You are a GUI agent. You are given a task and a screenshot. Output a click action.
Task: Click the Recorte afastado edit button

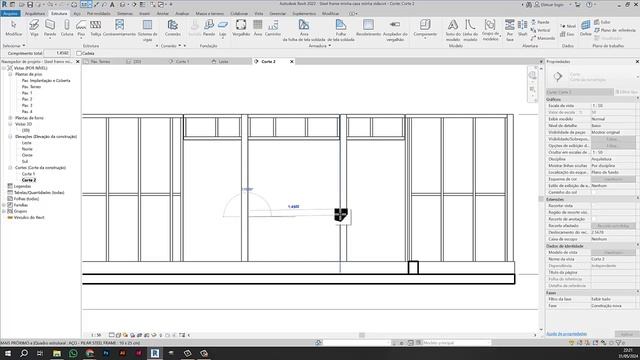pos(613,226)
